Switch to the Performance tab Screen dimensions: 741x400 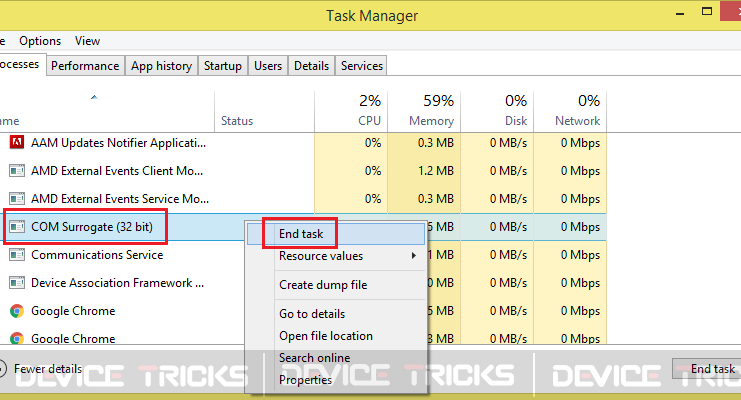tap(85, 66)
